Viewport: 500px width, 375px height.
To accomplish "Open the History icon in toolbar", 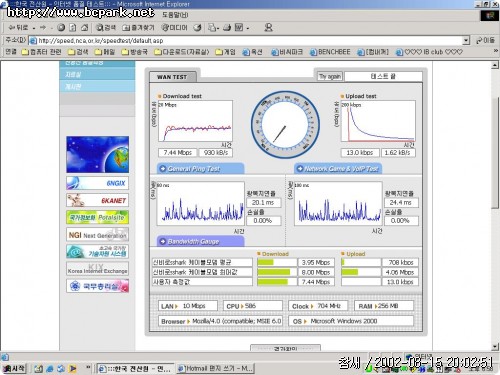I will click(x=197, y=28).
